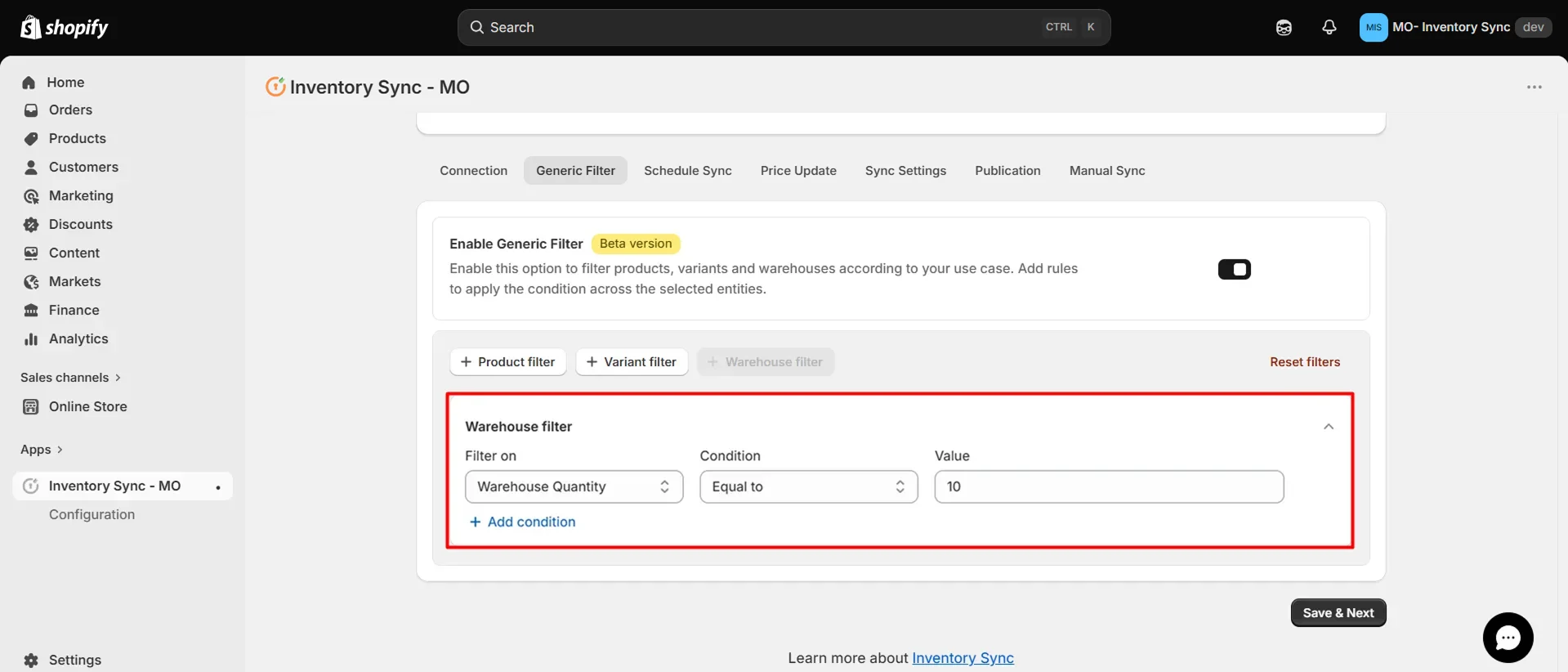Click Inventory Sync - MO app icon in sidebar

click(x=31, y=486)
